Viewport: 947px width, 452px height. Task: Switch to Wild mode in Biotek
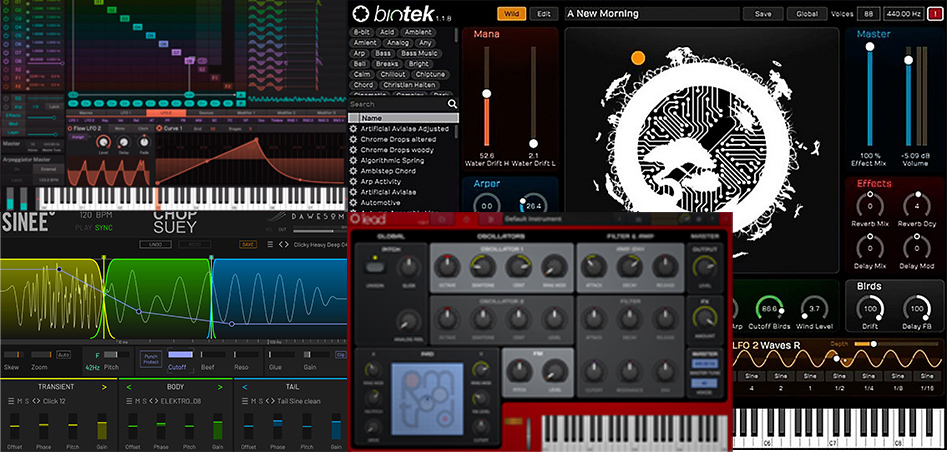point(512,13)
